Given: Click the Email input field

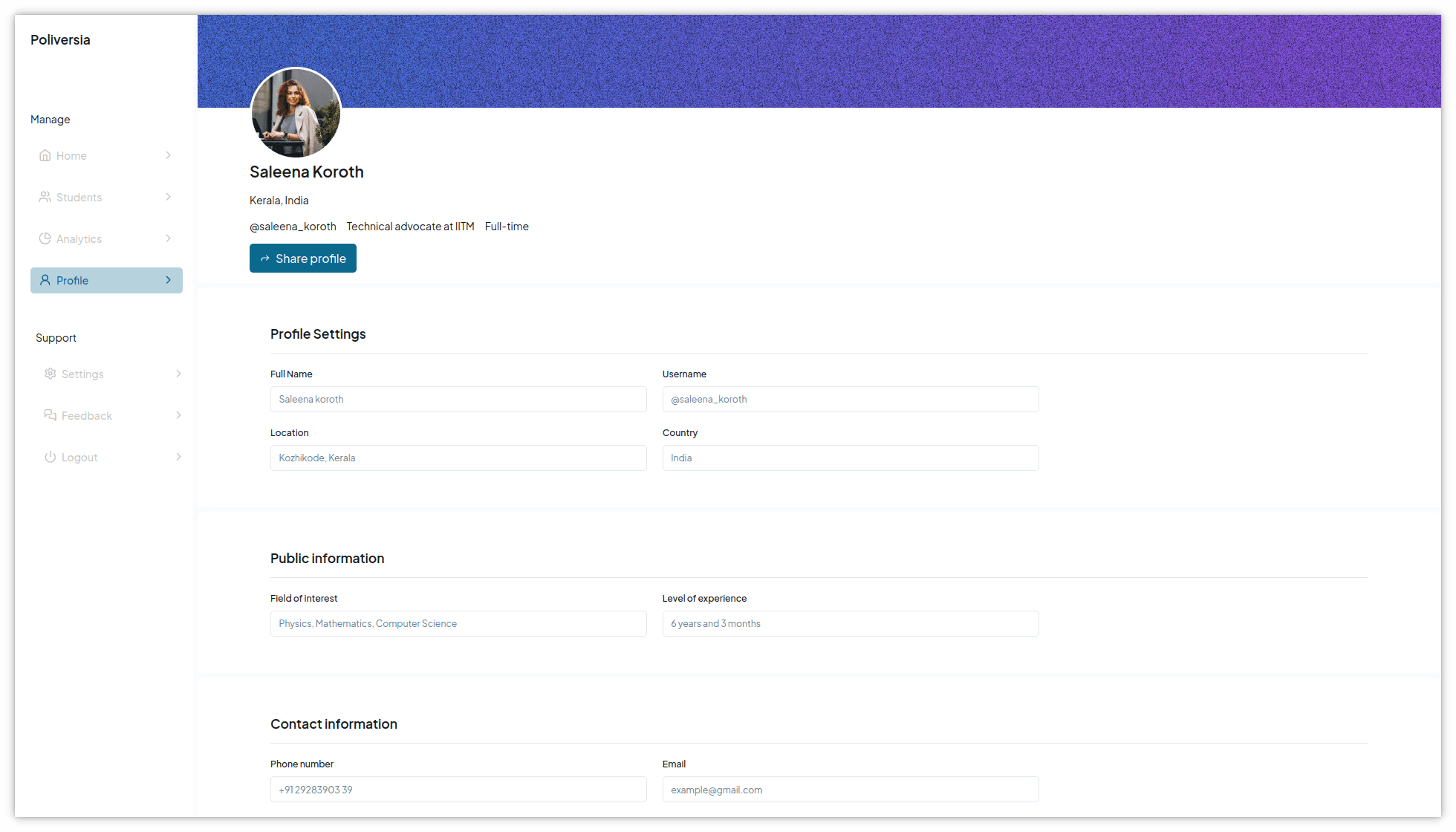Looking at the screenshot, I should pos(851,790).
